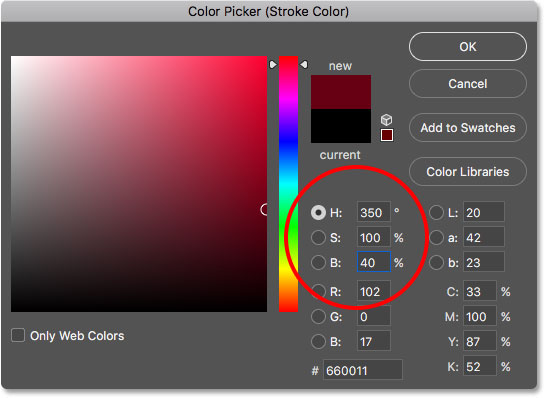This screenshot has width=545, height=398.
Task: Select the G green radio button
Action: point(318,317)
